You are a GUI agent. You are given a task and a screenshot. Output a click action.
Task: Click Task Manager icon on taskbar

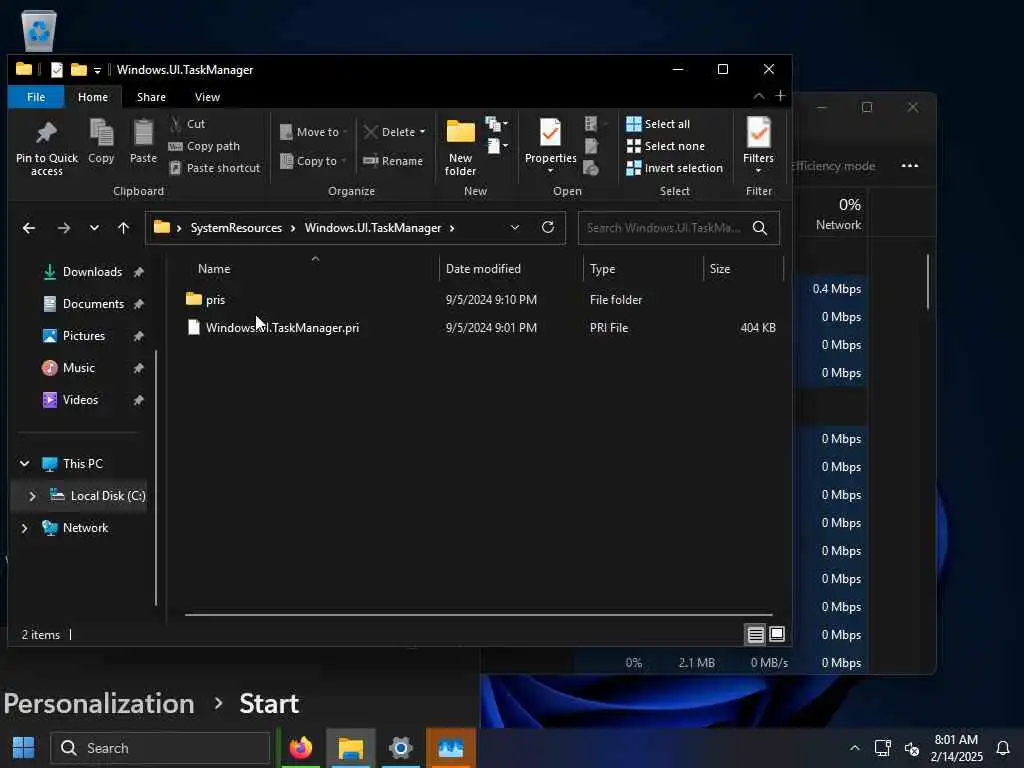[x=451, y=748]
